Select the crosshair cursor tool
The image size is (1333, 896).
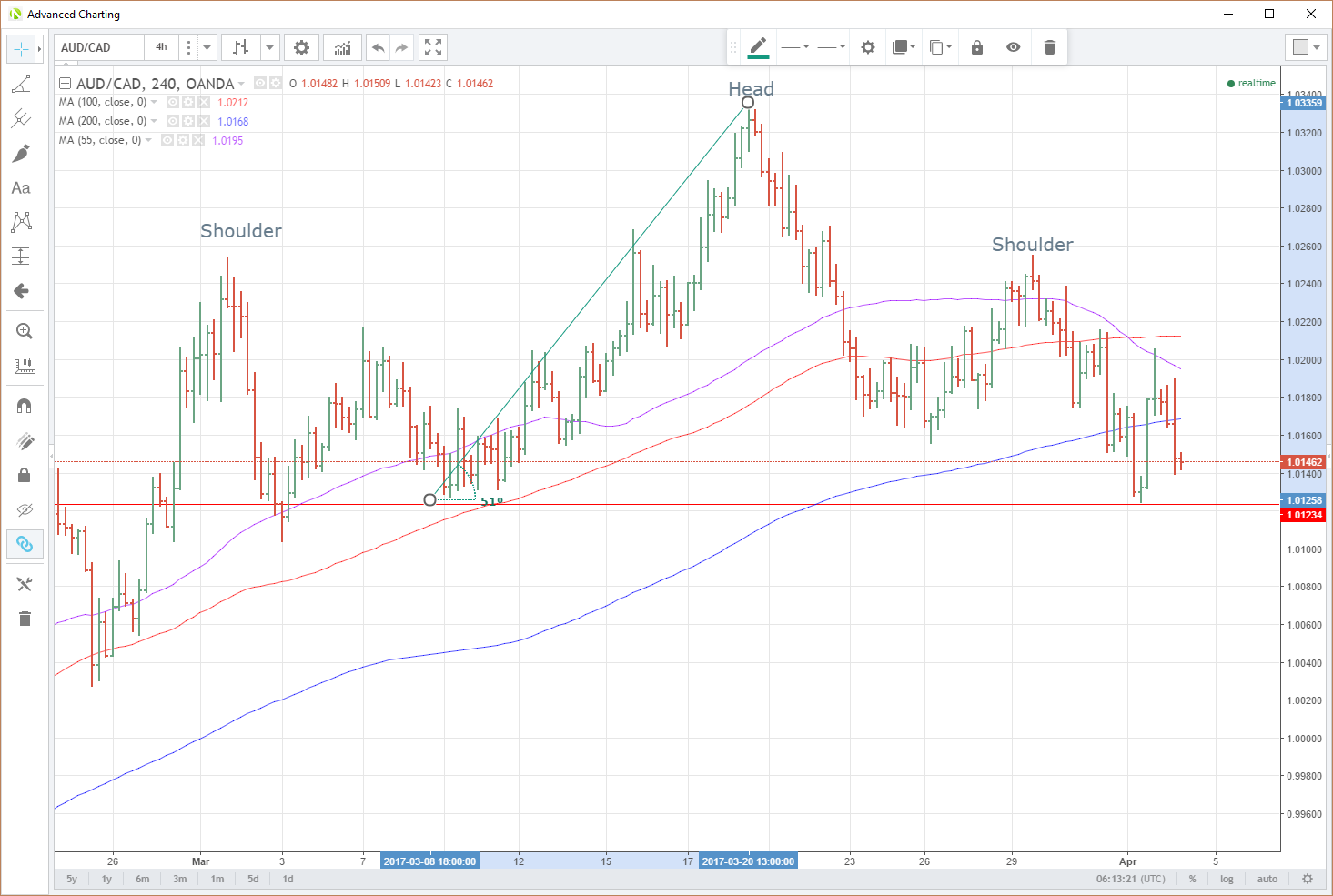21,49
